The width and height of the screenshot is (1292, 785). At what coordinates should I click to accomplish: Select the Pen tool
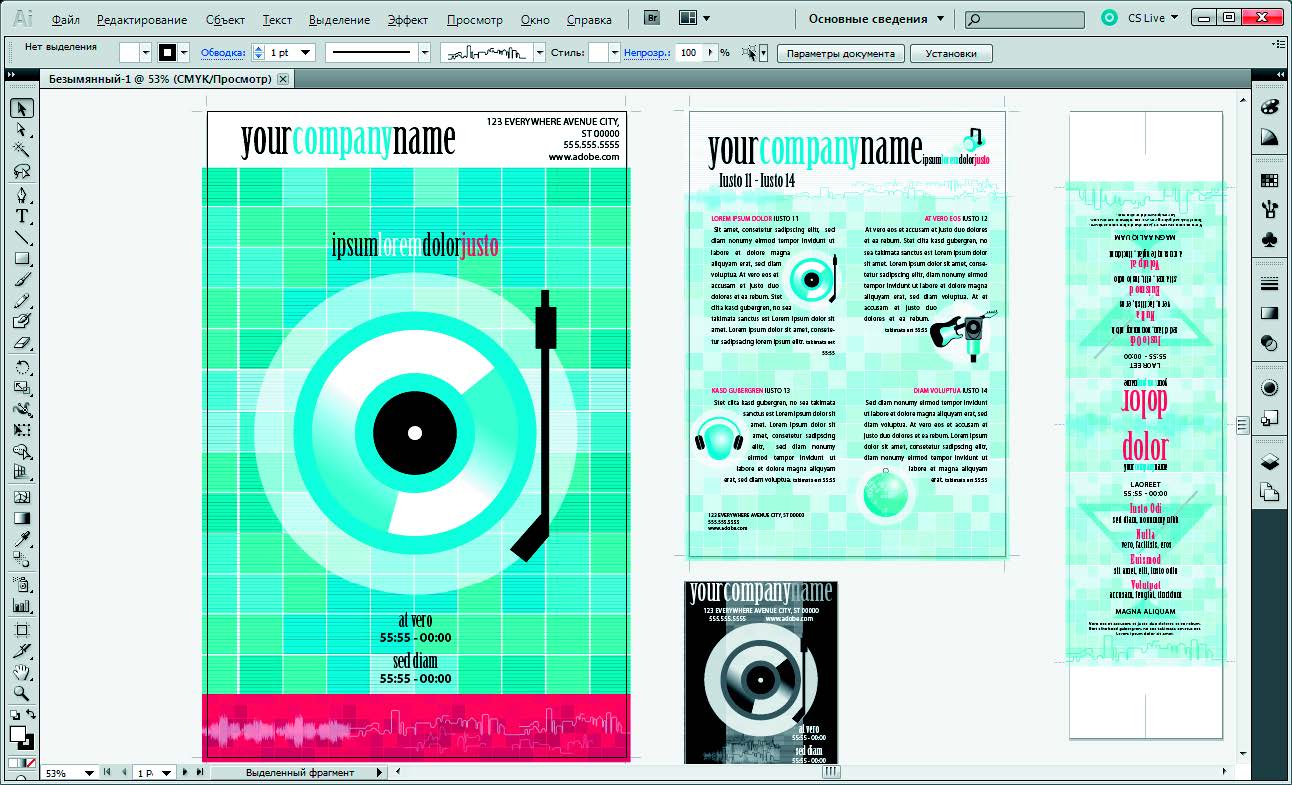pyautogui.click(x=22, y=195)
